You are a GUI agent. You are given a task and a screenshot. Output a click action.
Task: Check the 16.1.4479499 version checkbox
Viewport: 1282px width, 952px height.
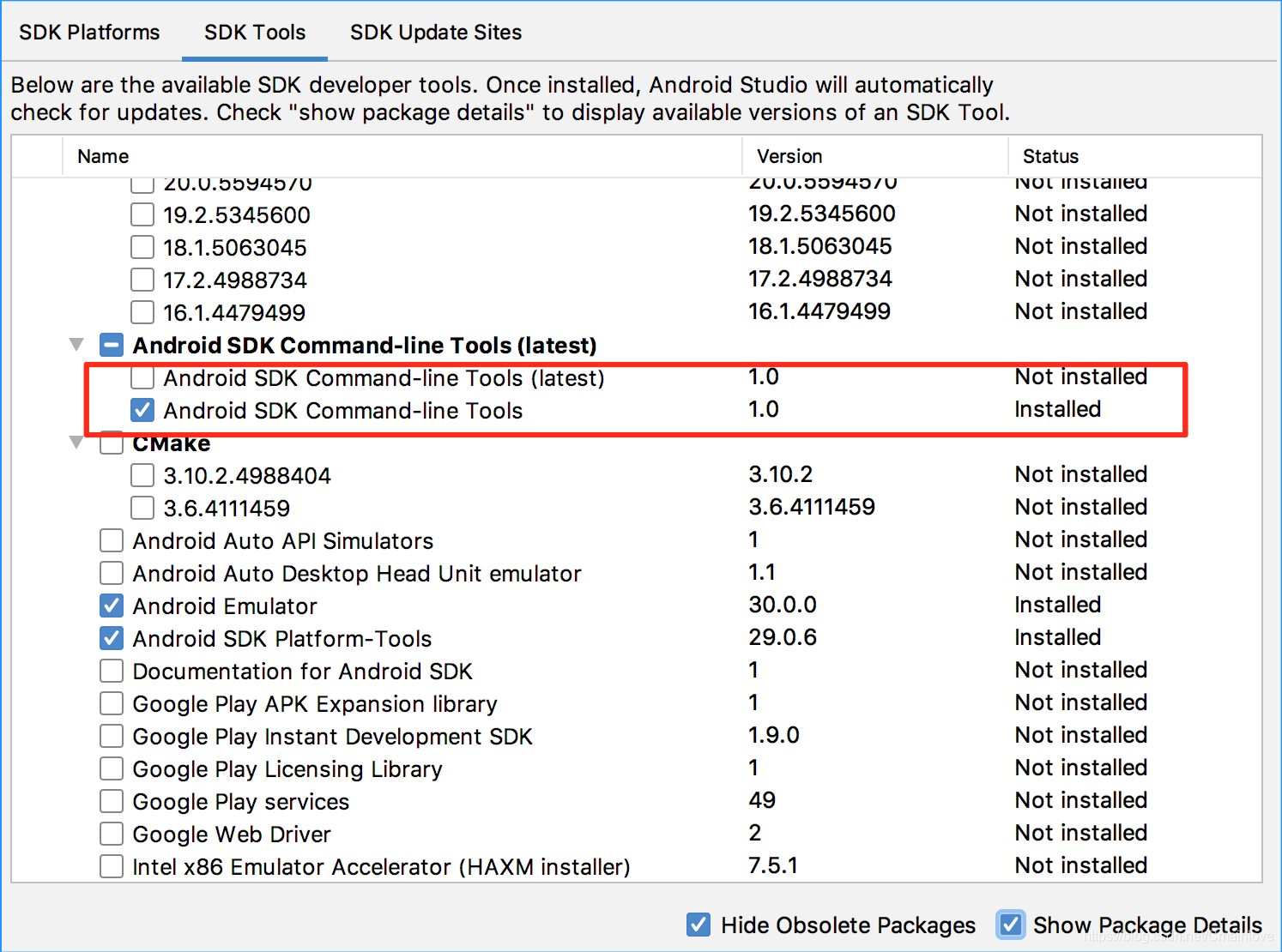pyautogui.click(x=142, y=312)
